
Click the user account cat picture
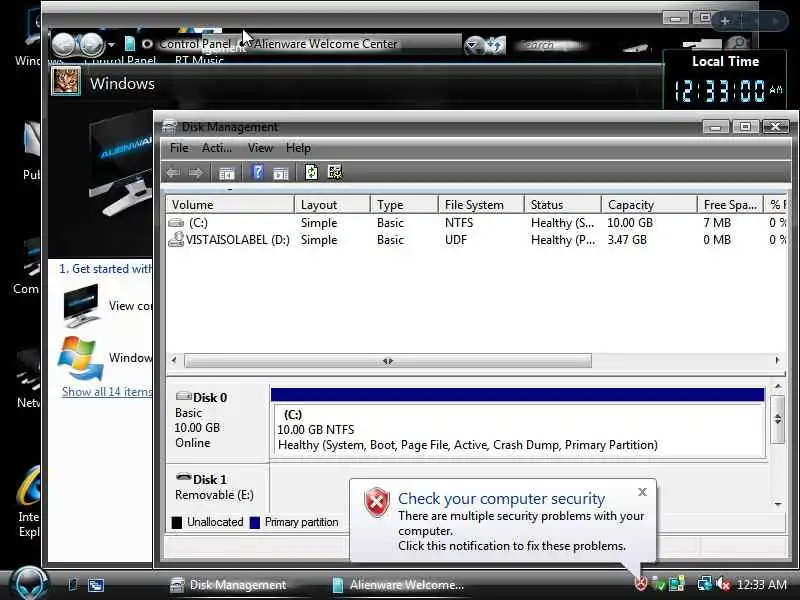click(x=66, y=81)
